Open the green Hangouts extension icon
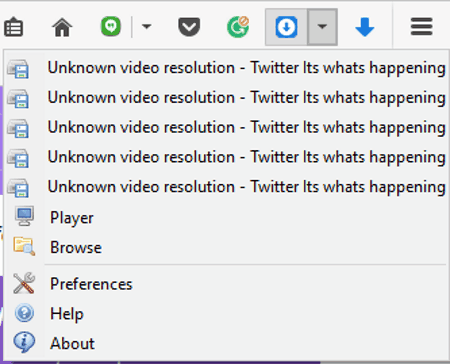 [x=111, y=26]
